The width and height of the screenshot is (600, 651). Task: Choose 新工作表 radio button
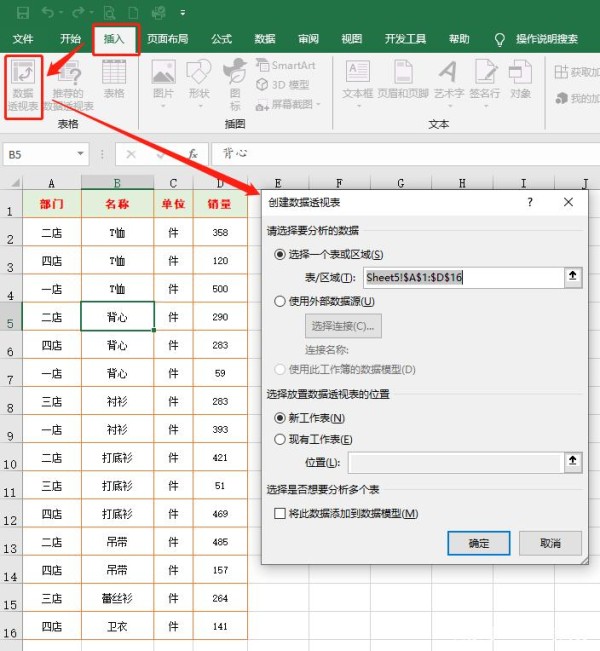pyautogui.click(x=280, y=418)
